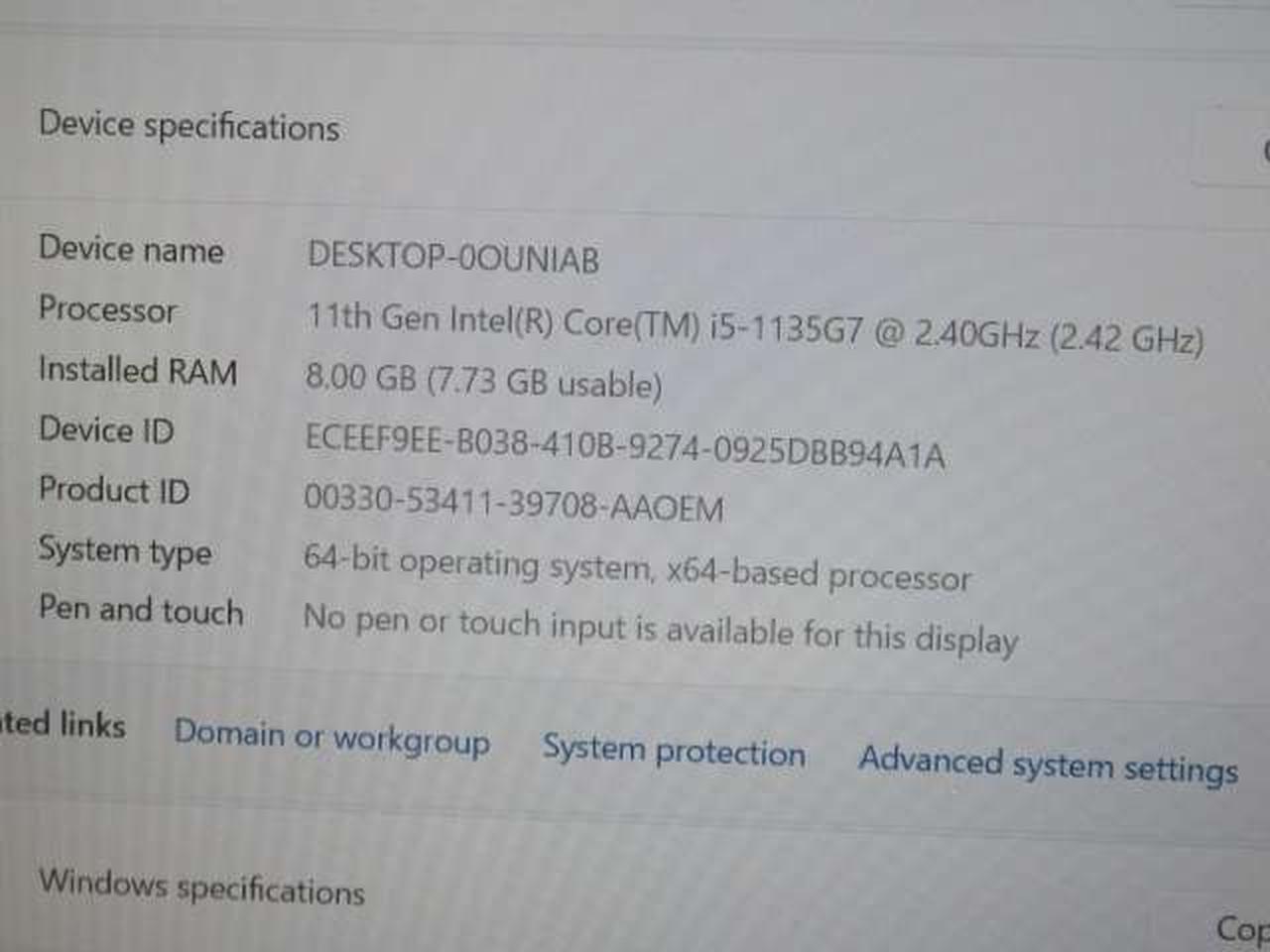Click the Product ID value 00330-53411-39708-AAOEM
Viewport: 1270px width, 952px height.
pyautogui.click(x=513, y=503)
